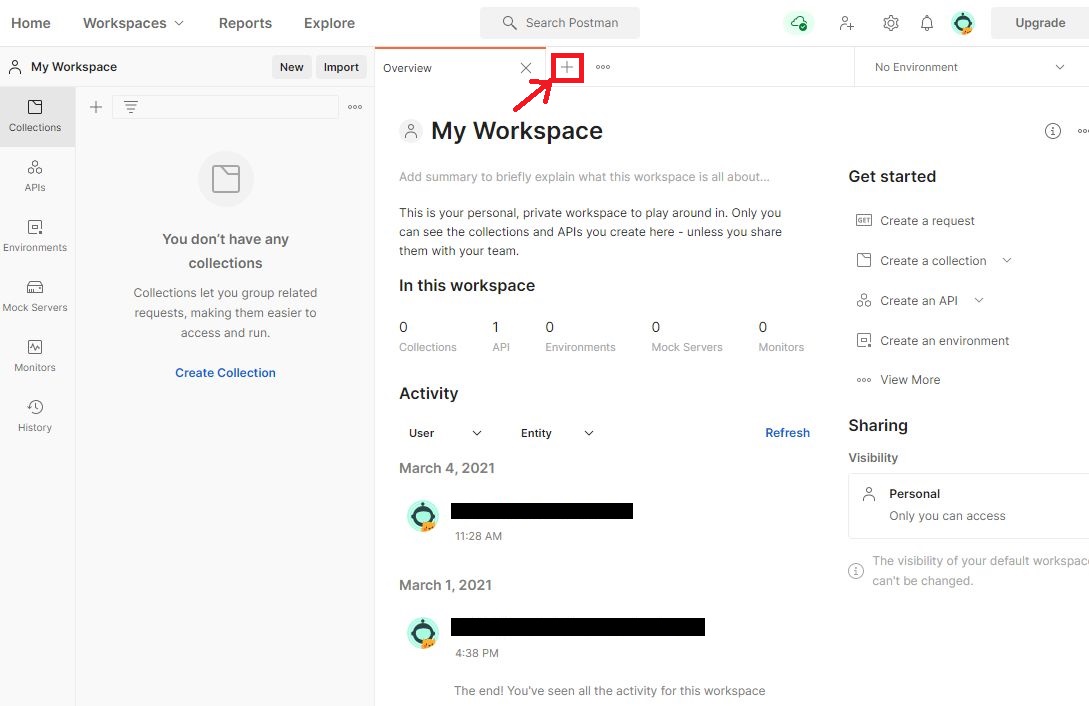Click the invite people icon
1089x706 pixels.
(x=847, y=23)
